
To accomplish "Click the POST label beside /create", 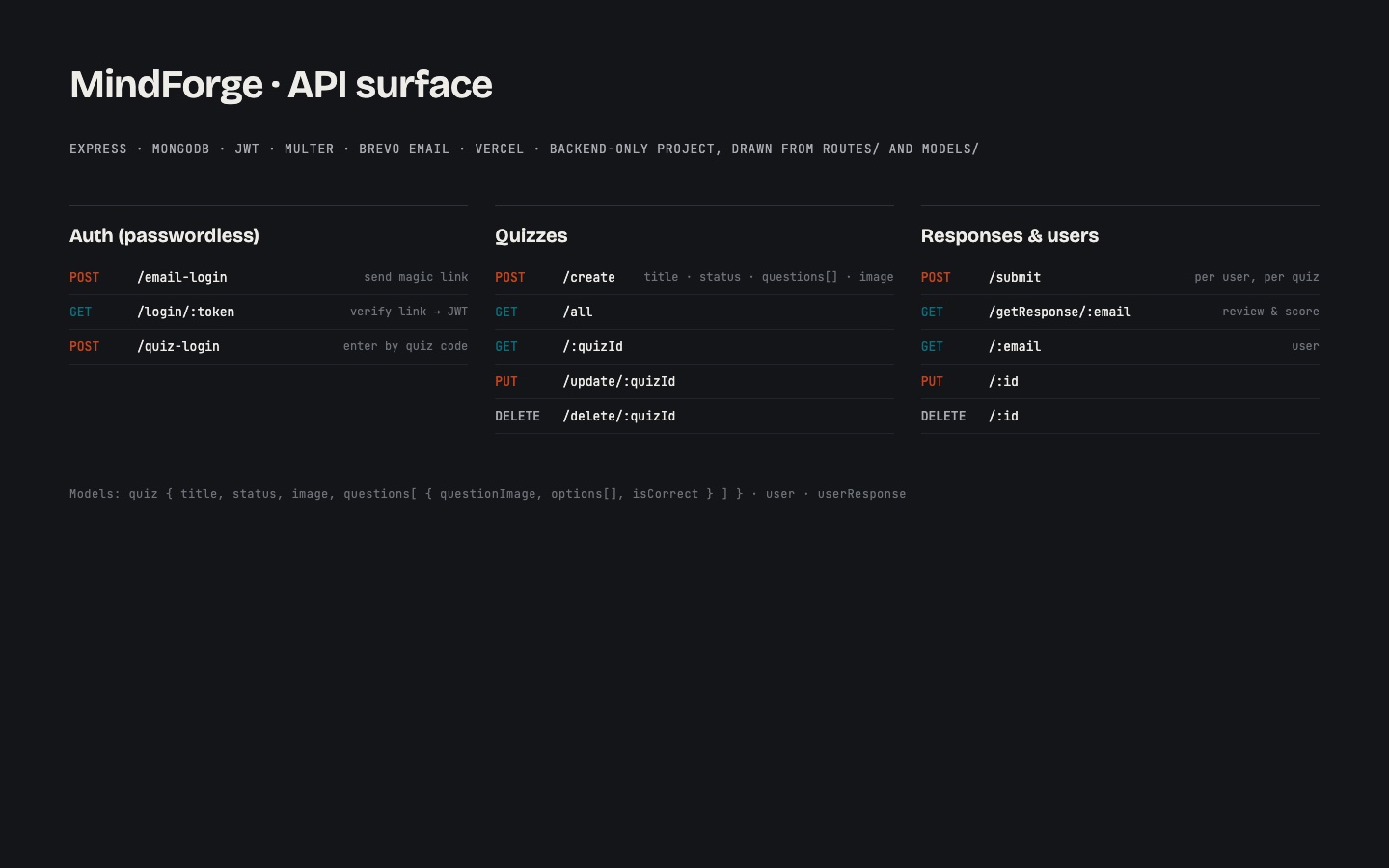I will click(510, 277).
